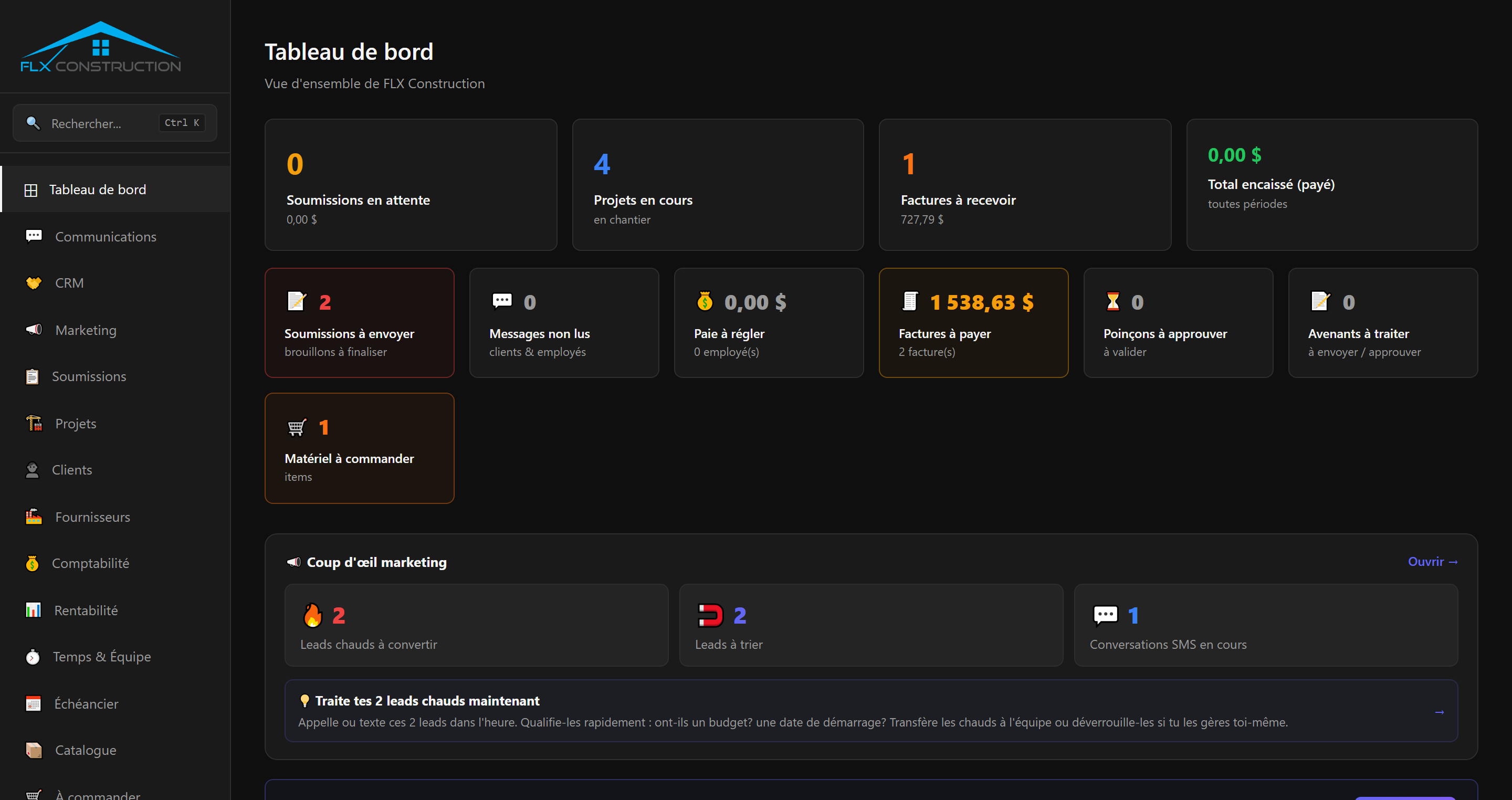Select Rentabilité in the sidebar
The width and height of the screenshot is (1512, 800).
[115, 610]
